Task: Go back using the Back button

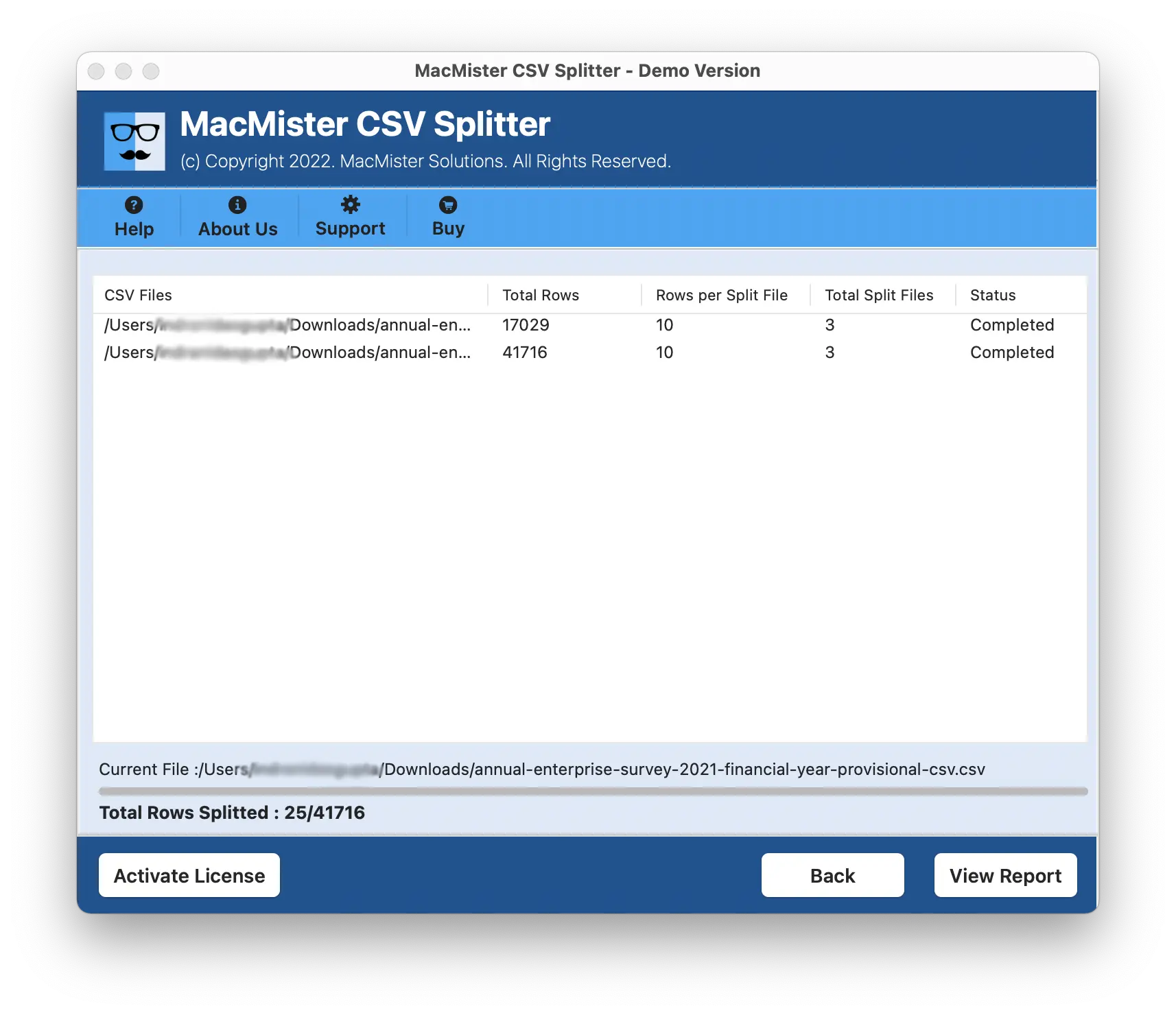Action: 832,875
